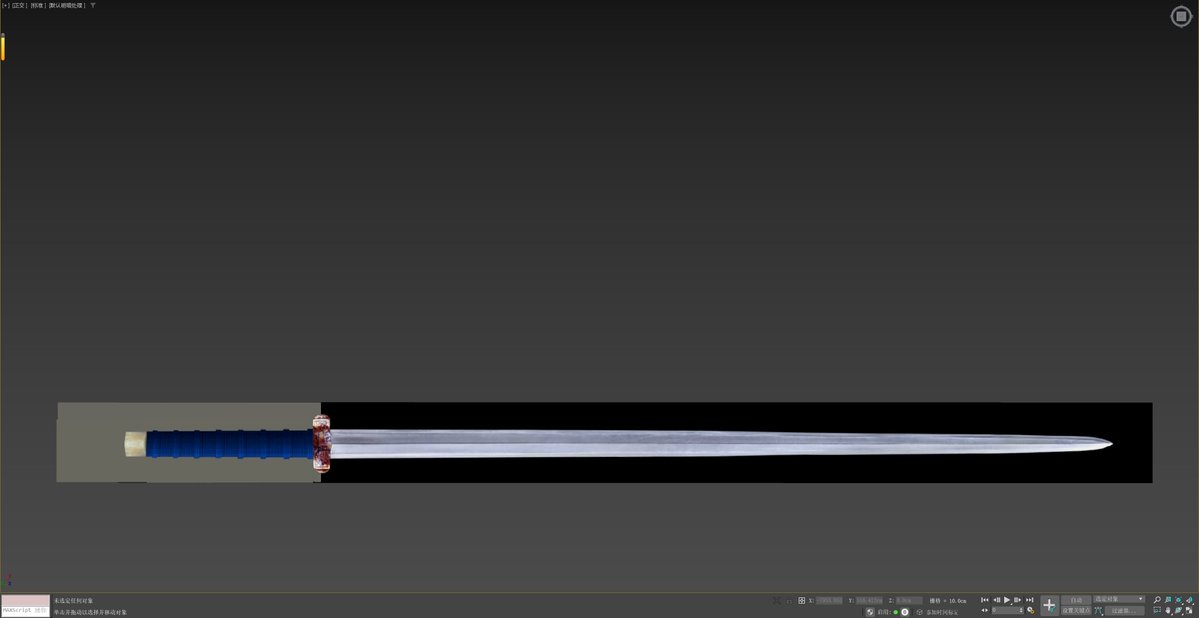
Task: Click the pink MAXScript macro recorder area
Action: click(25, 600)
